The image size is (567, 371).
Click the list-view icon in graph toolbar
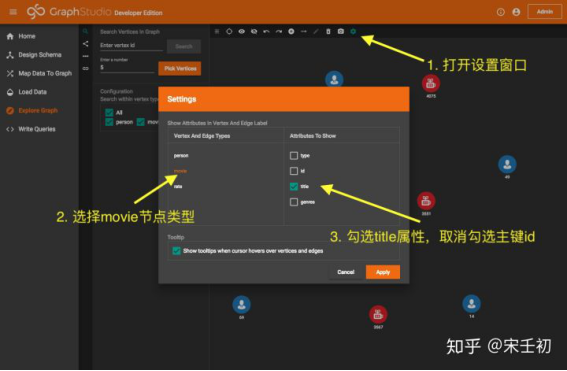[x=217, y=31]
